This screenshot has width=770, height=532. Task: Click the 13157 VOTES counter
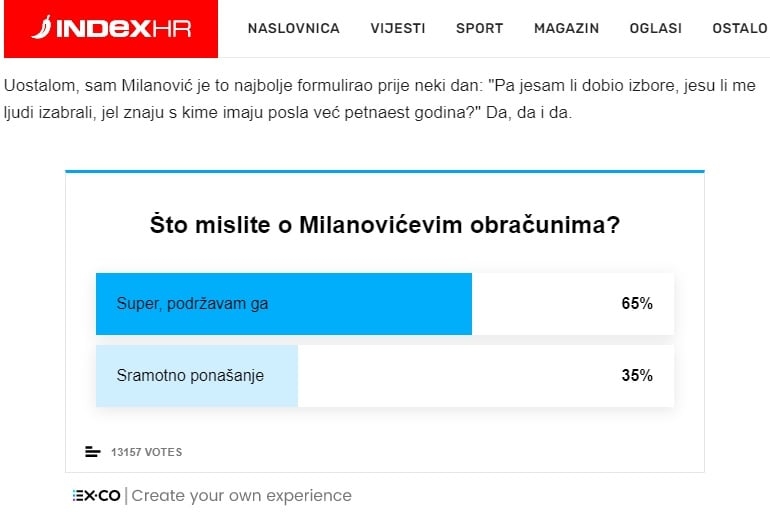tap(146, 452)
